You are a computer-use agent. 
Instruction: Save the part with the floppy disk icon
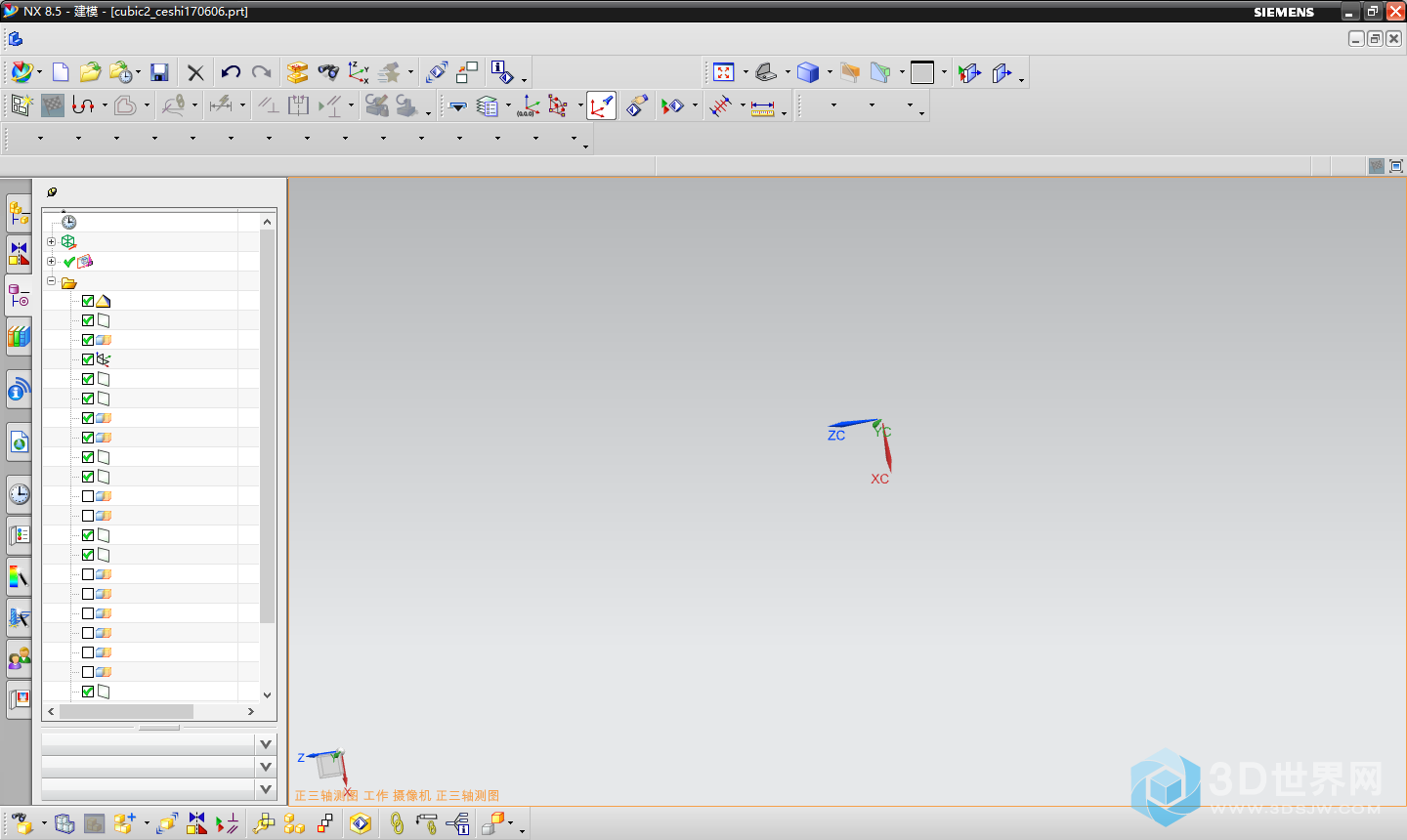pos(159,72)
